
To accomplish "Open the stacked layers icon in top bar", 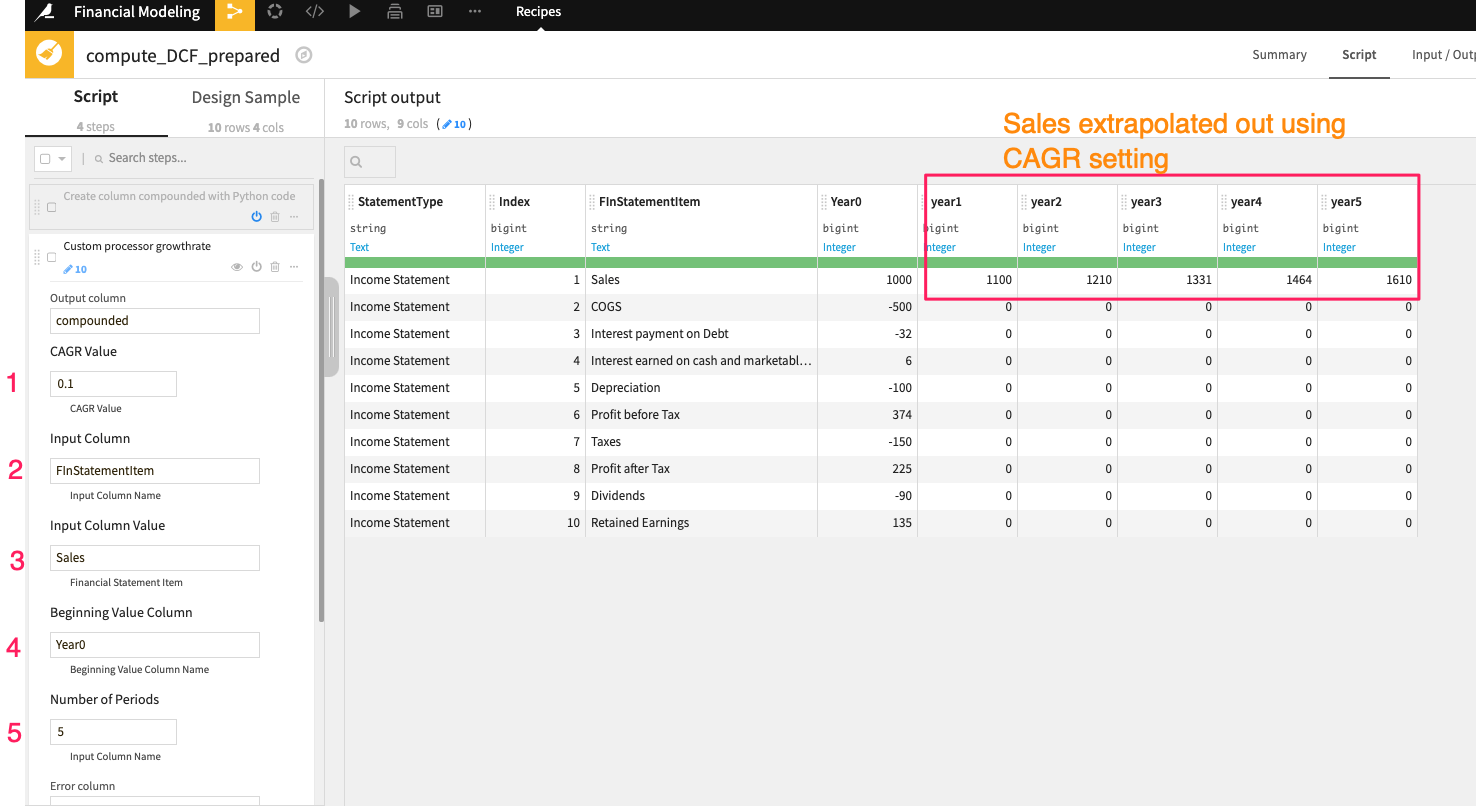I will (x=395, y=12).
